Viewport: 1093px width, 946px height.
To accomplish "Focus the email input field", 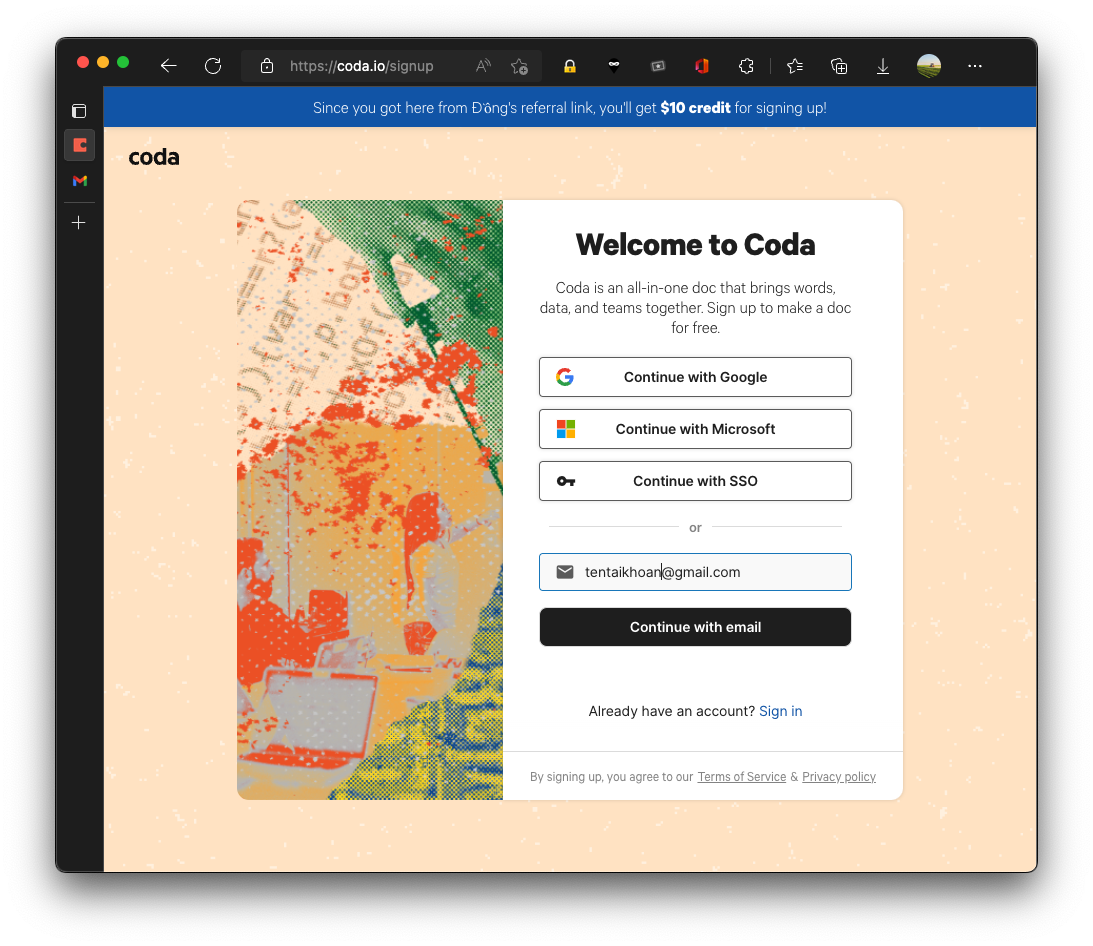I will (x=695, y=572).
